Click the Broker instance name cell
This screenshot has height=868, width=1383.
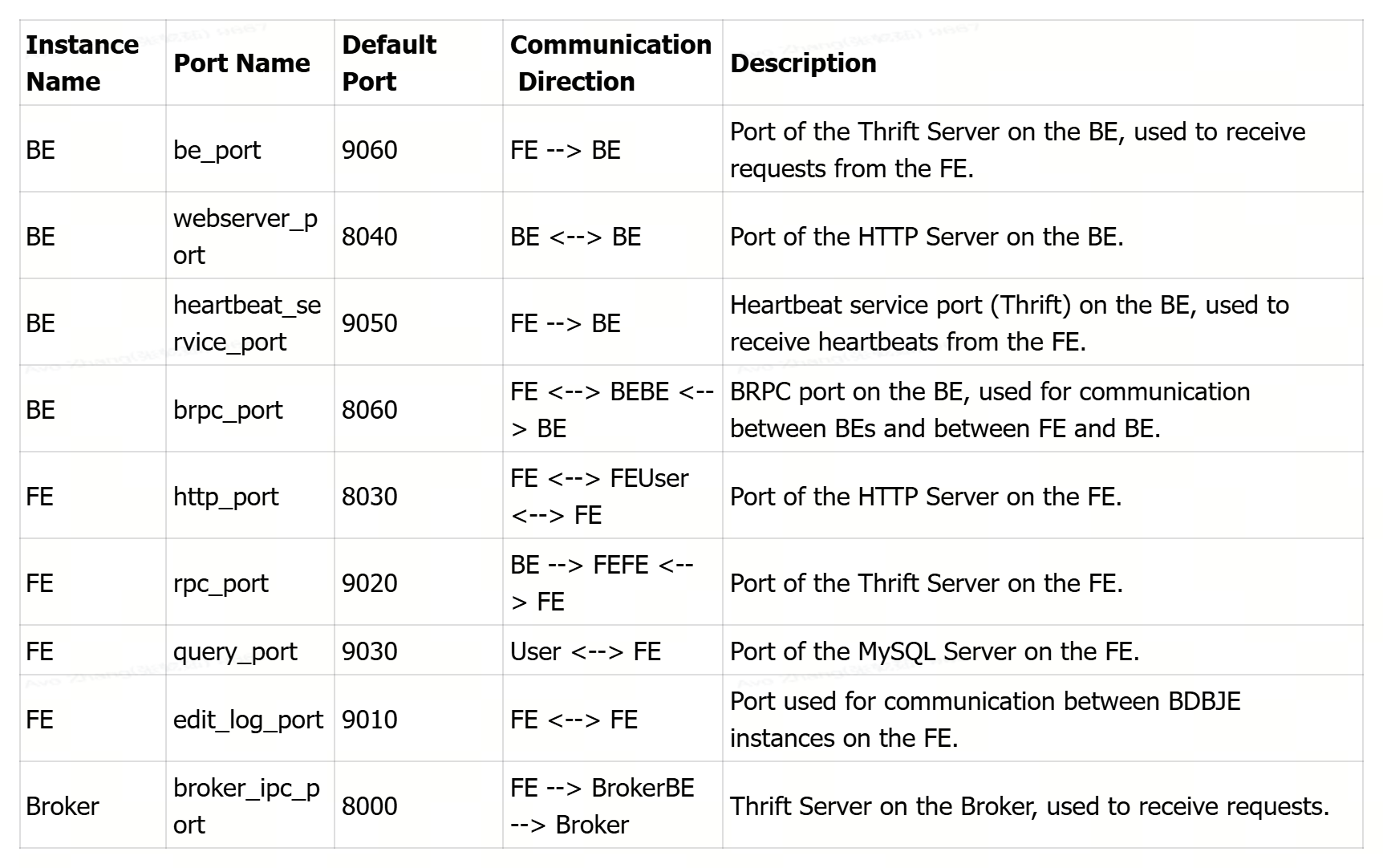pos(63,806)
